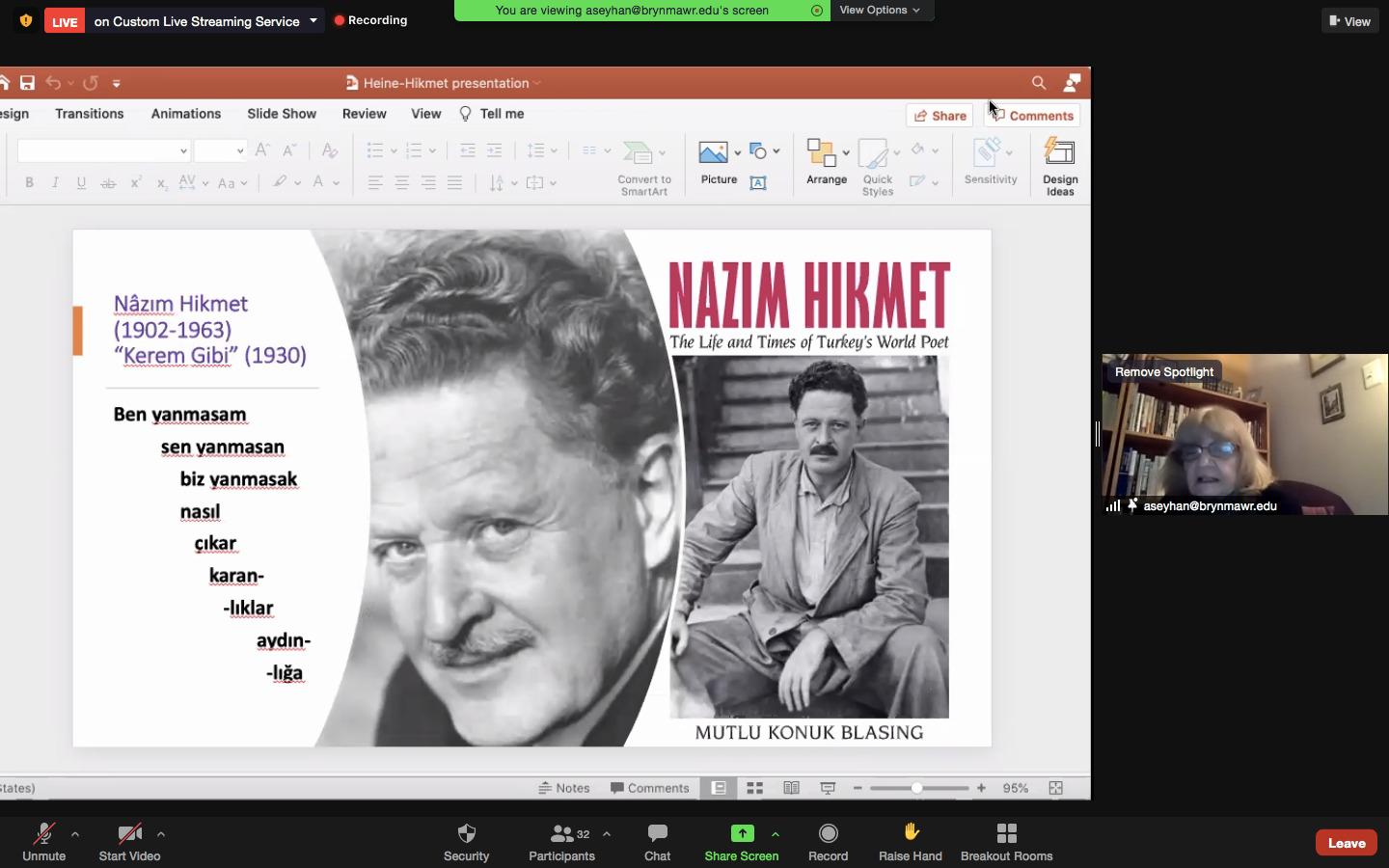Click zoom out minus icon
The width and height of the screenshot is (1389, 868).
click(858, 788)
